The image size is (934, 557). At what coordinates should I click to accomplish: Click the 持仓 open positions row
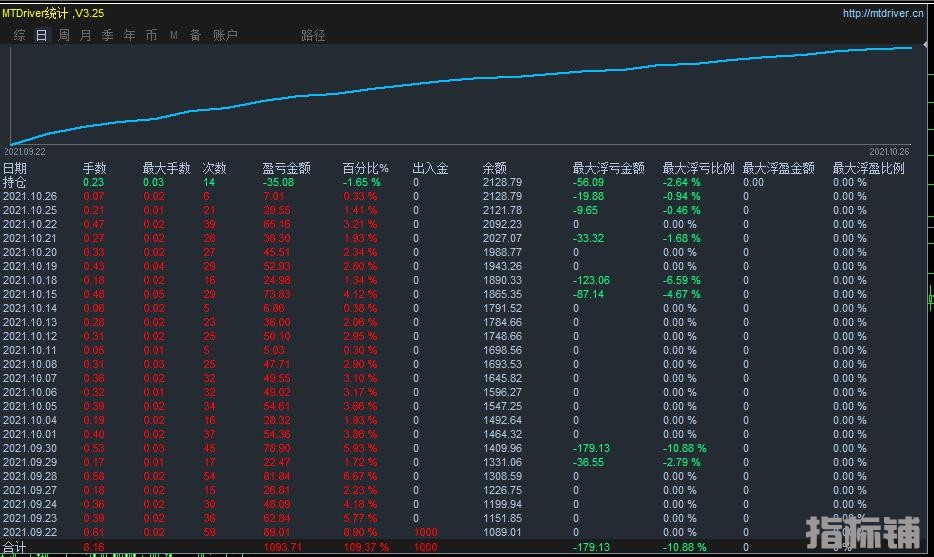coord(14,183)
